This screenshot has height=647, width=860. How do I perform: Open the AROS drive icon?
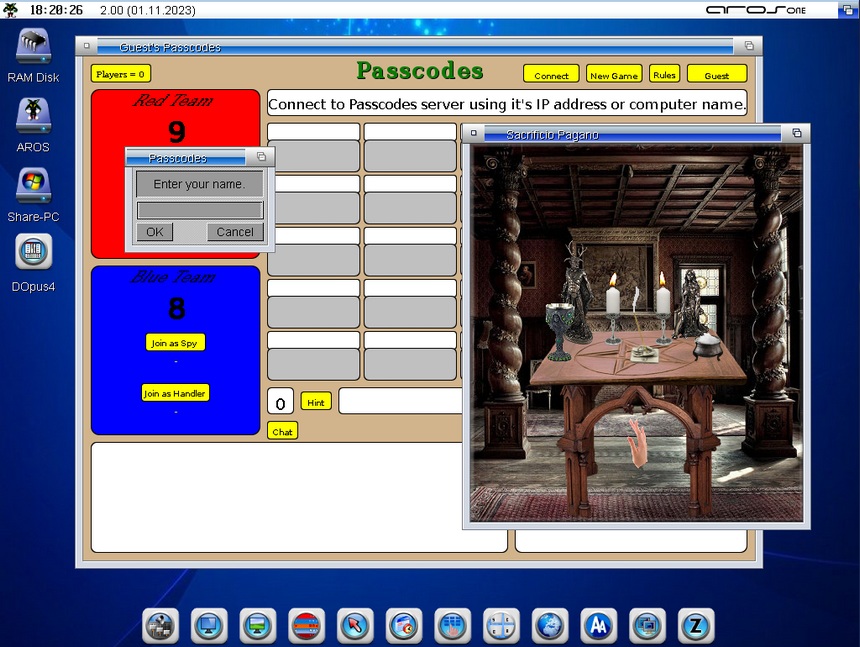click(x=34, y=116)
